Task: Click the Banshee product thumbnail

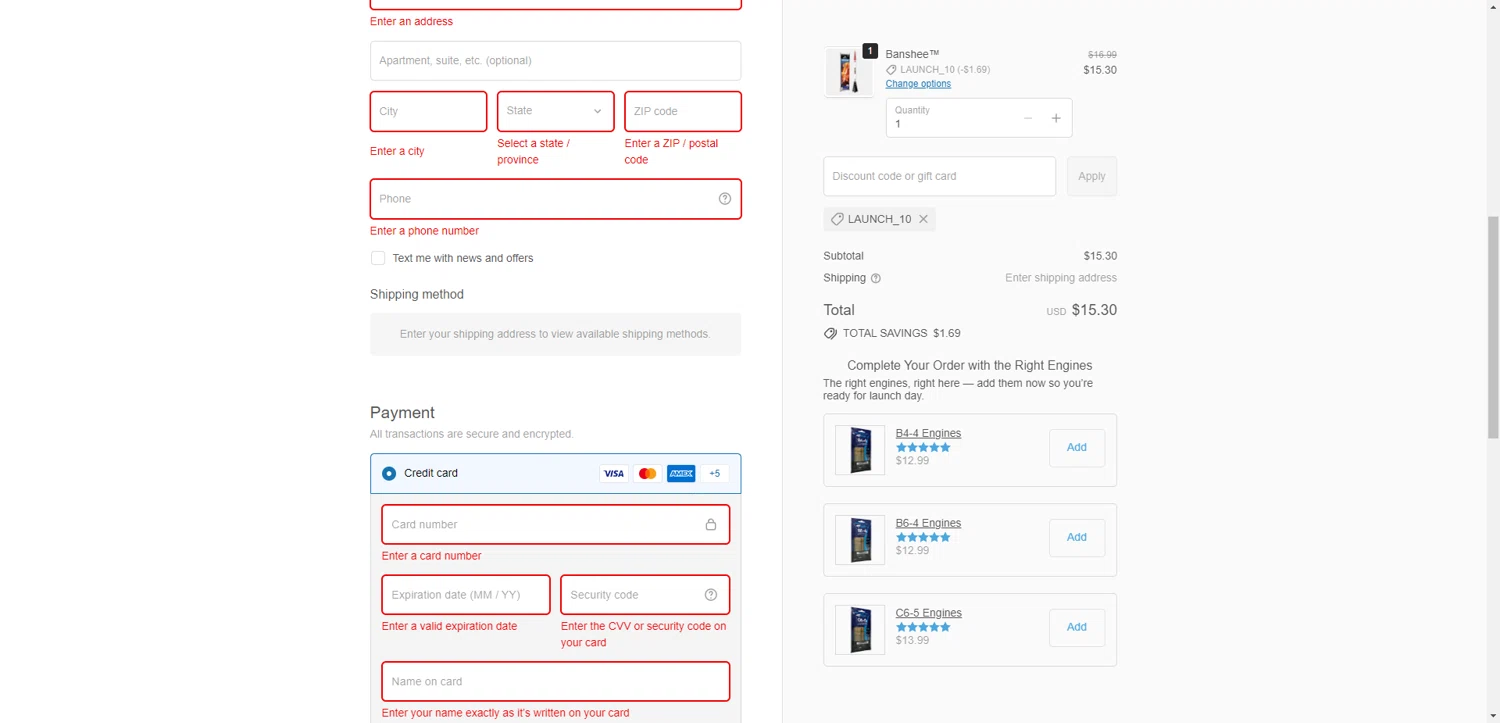Action: coord(848,71)
